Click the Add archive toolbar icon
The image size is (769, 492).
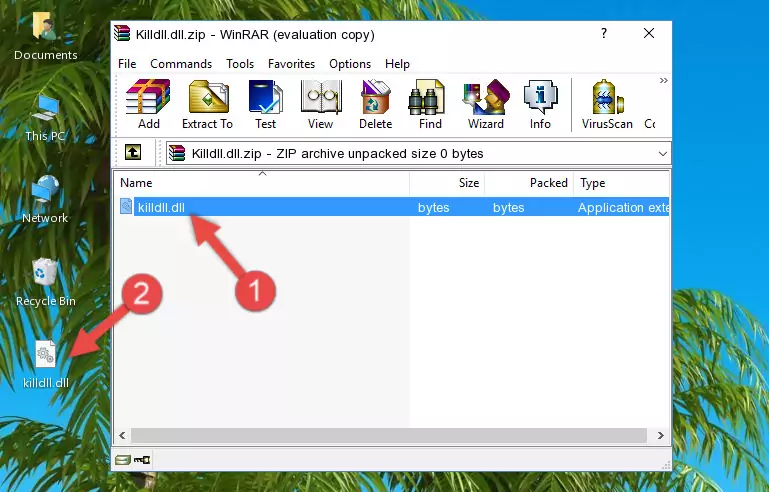pyautogui.click(x=148, y=104)
